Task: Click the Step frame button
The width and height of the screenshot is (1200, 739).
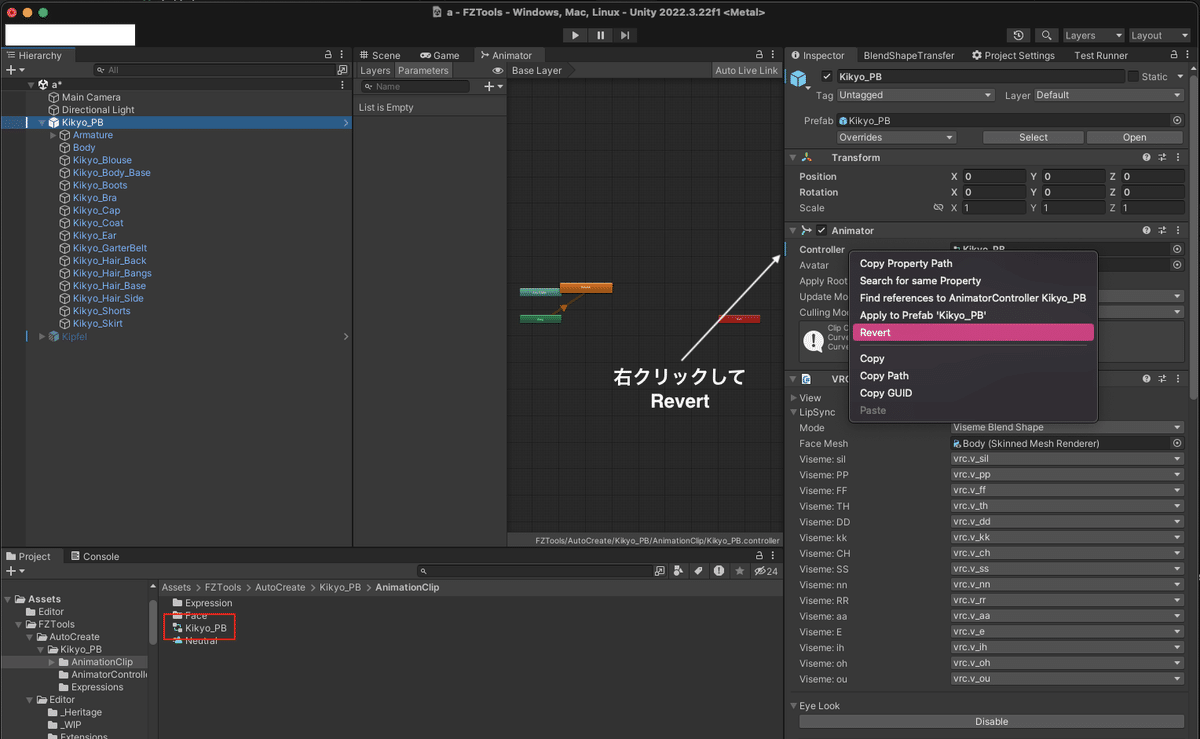Action: pyautogui.click(x=625, y=35)
